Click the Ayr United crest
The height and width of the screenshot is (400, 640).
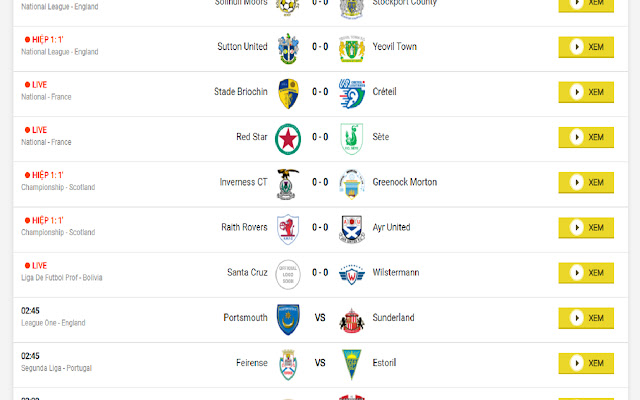pos(351,229)
